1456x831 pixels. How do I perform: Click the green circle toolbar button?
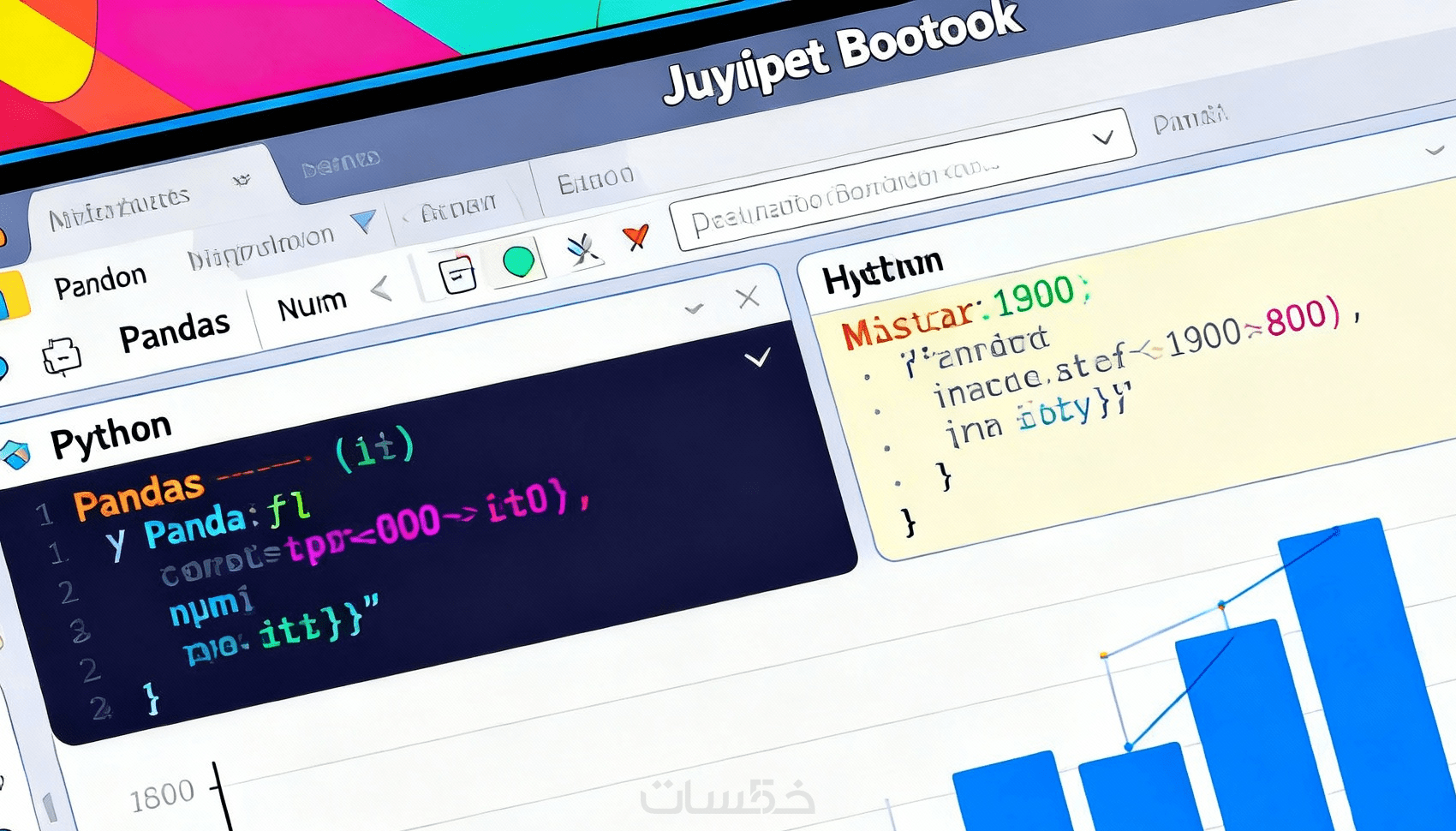[518, 261]
